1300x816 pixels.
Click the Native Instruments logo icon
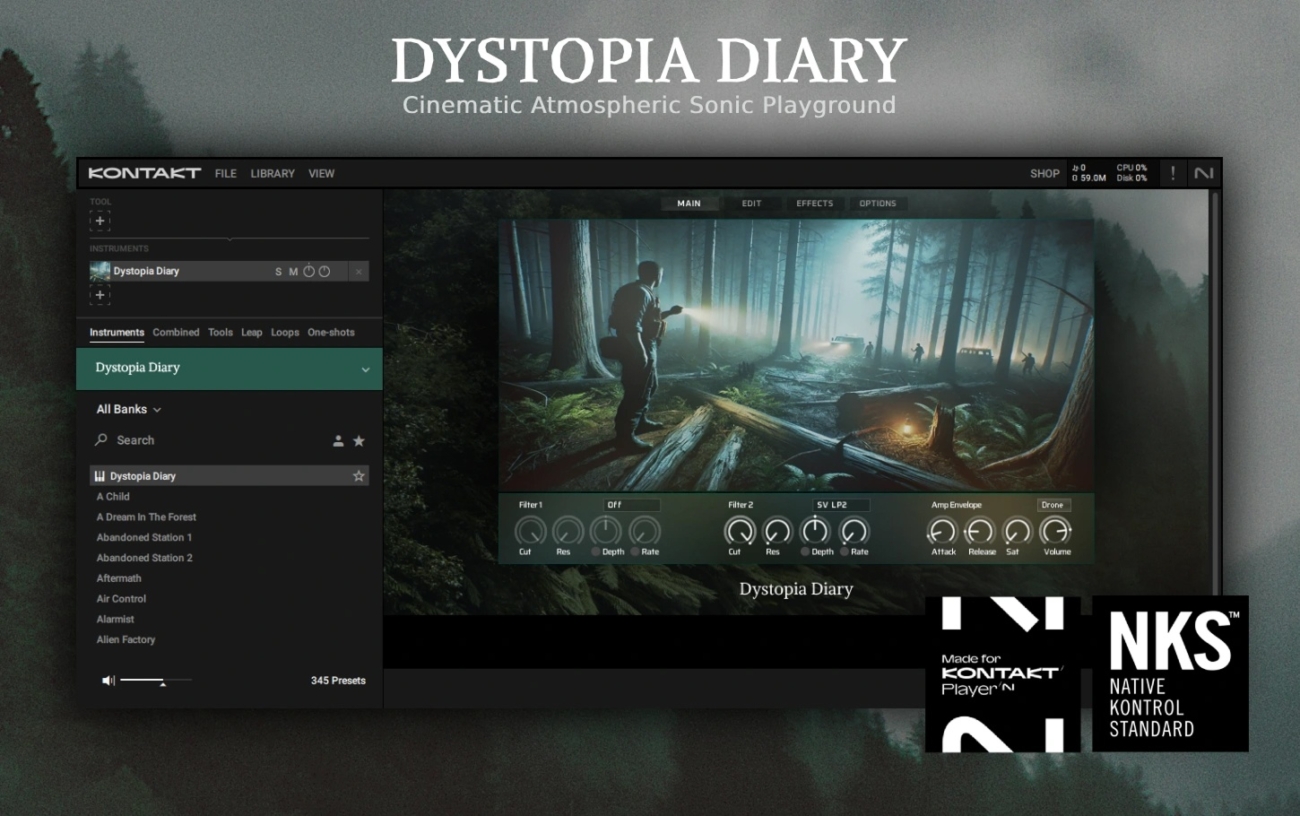1204,174
